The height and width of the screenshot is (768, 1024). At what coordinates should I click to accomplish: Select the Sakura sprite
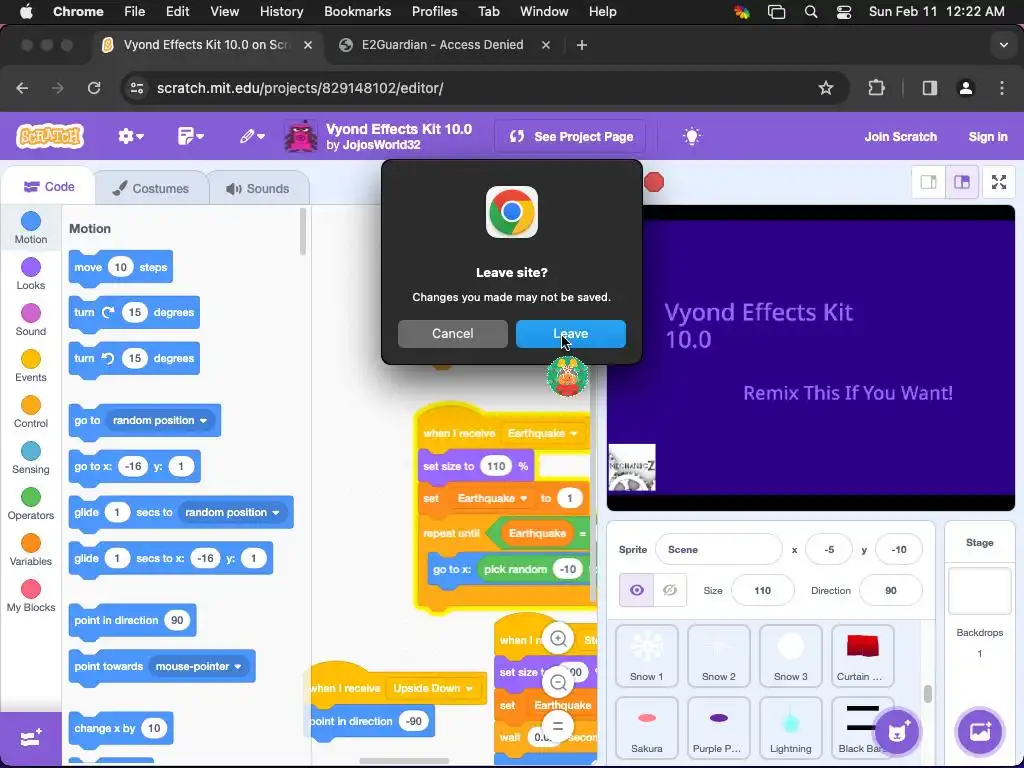647,728
